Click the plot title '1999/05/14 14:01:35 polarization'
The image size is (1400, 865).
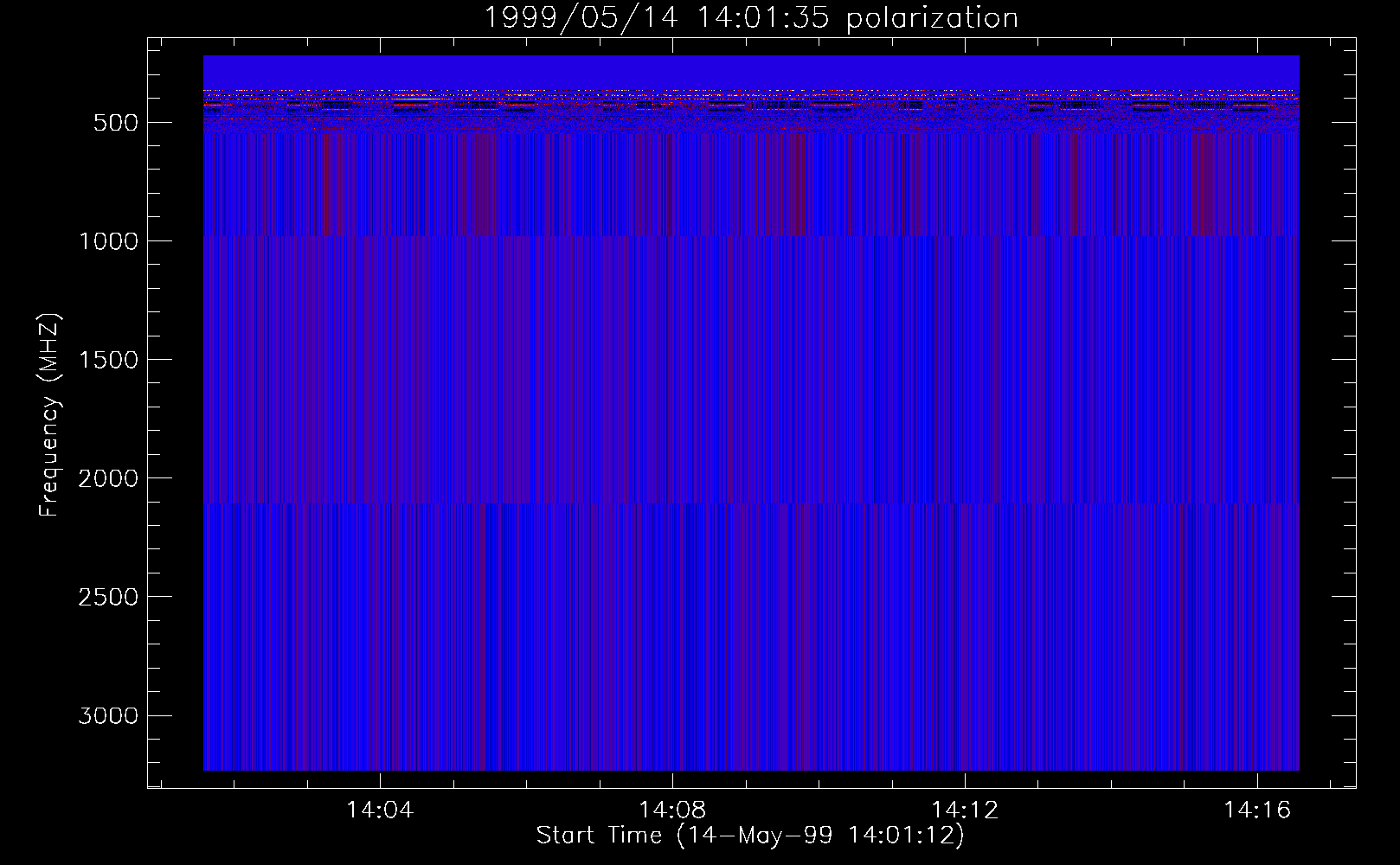tap(751, 18)
